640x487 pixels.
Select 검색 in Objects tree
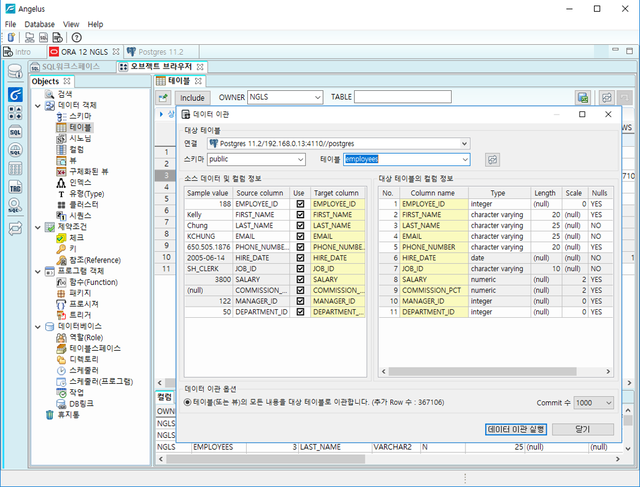65,94
